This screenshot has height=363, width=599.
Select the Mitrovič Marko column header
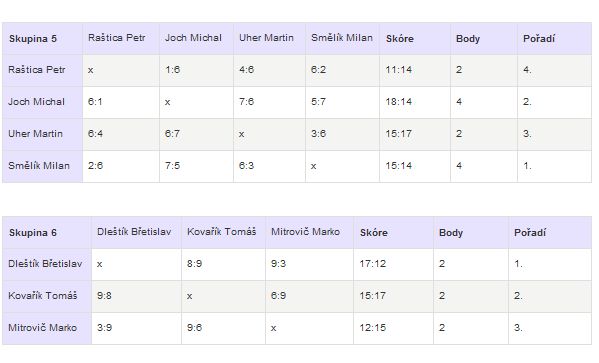click(x=309, y=233)
